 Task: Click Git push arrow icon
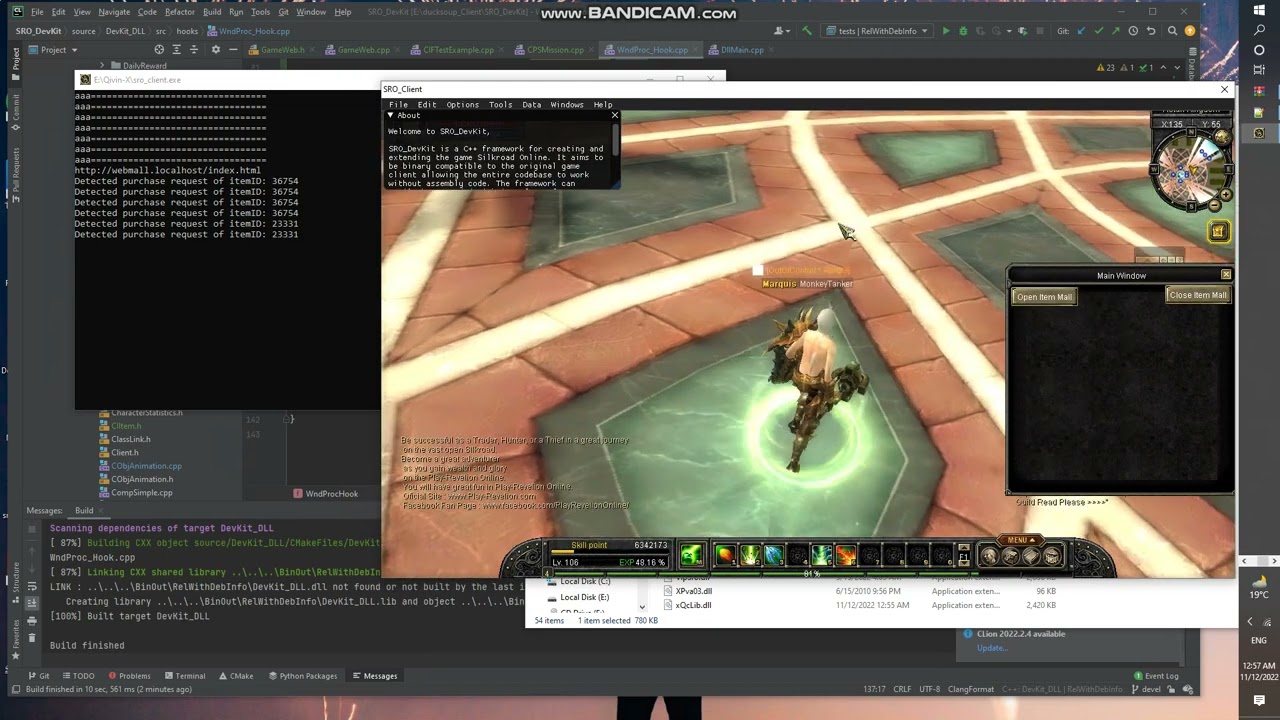click(x=1115, y=31)
